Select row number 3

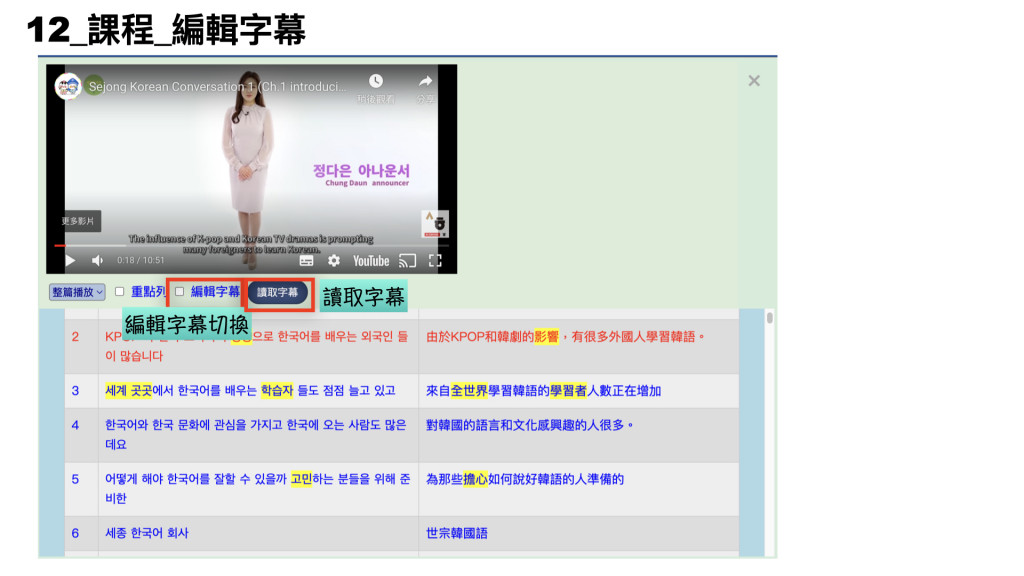[75, 391]
